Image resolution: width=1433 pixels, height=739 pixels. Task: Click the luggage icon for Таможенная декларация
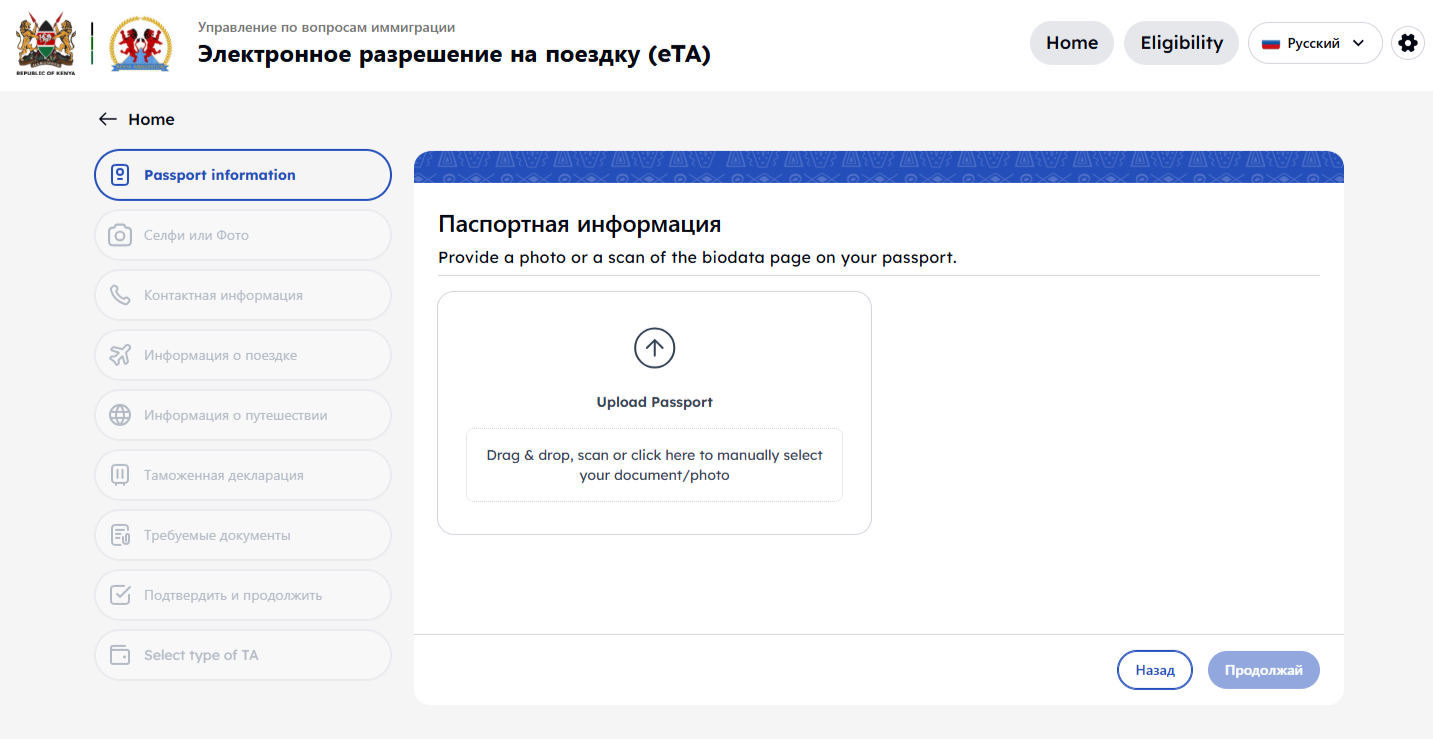[120, 475]
